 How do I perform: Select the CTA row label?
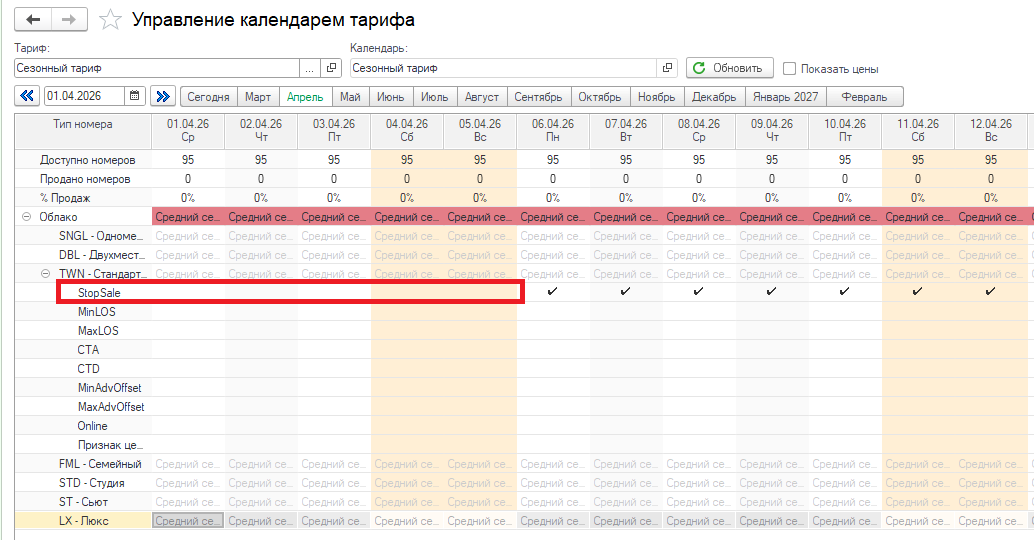pyautogui.click(x=88, y=350)
